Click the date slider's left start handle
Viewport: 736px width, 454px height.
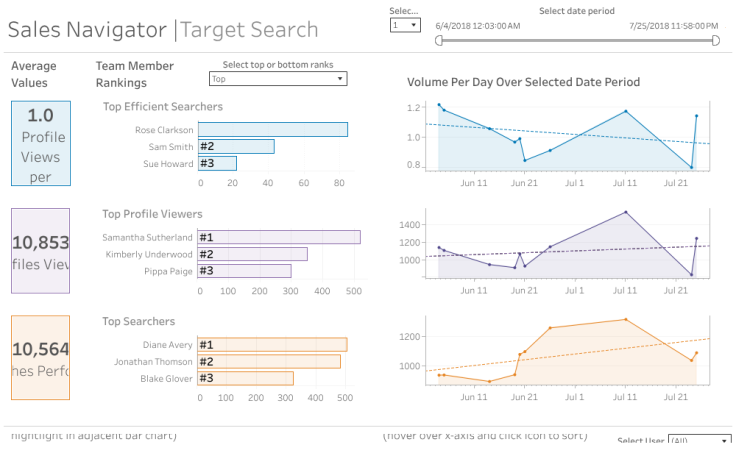pos(438,41)
